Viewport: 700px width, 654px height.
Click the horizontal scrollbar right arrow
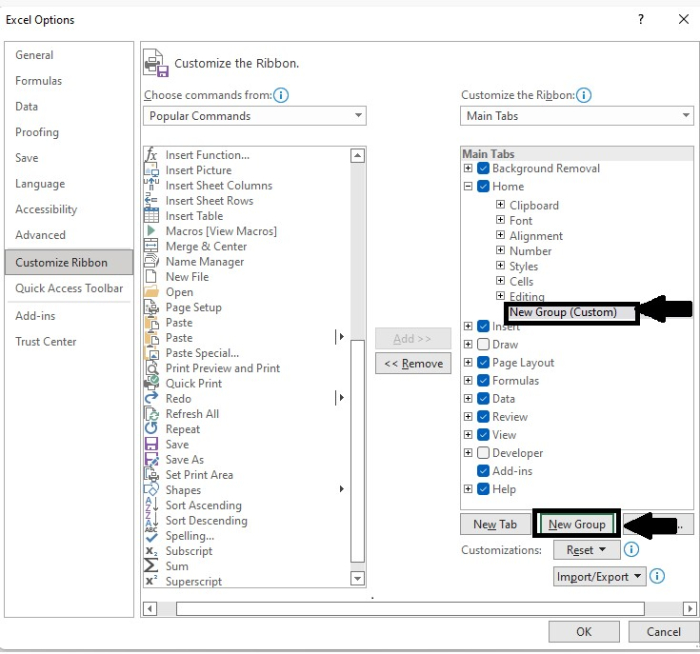point(690,608)
